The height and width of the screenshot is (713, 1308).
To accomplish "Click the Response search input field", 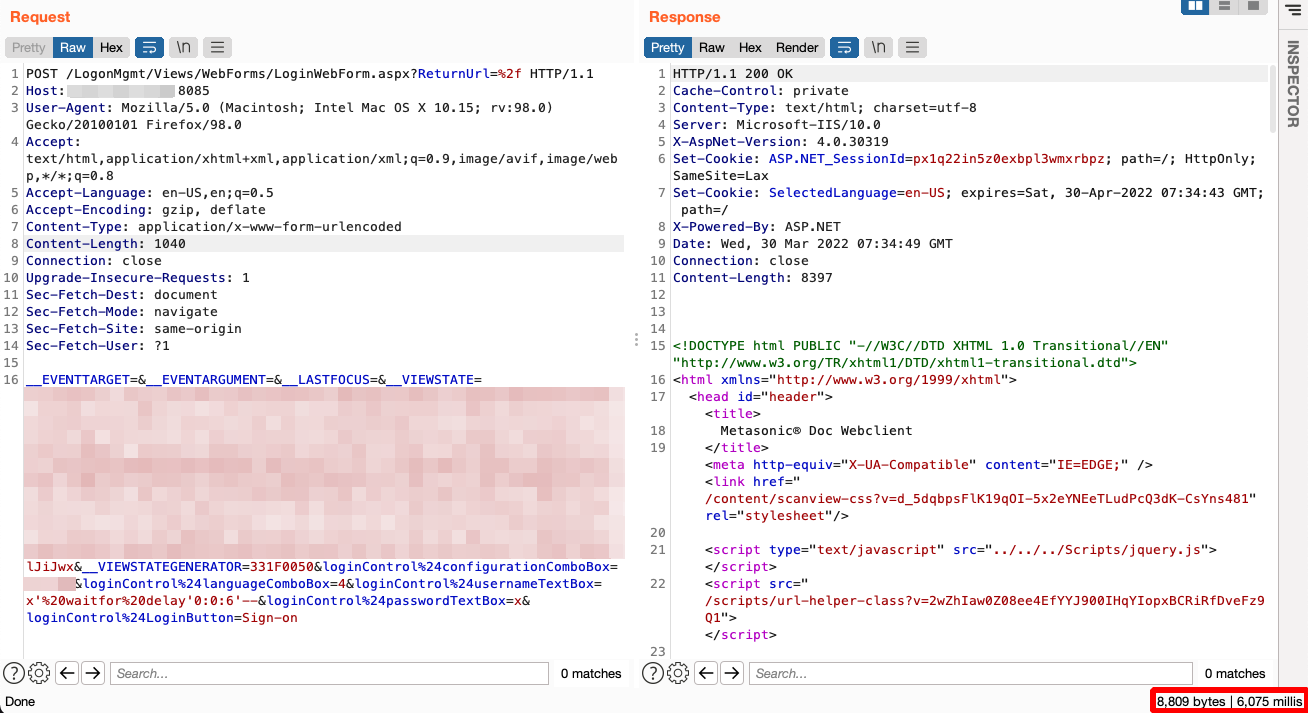I will (970, 673).
